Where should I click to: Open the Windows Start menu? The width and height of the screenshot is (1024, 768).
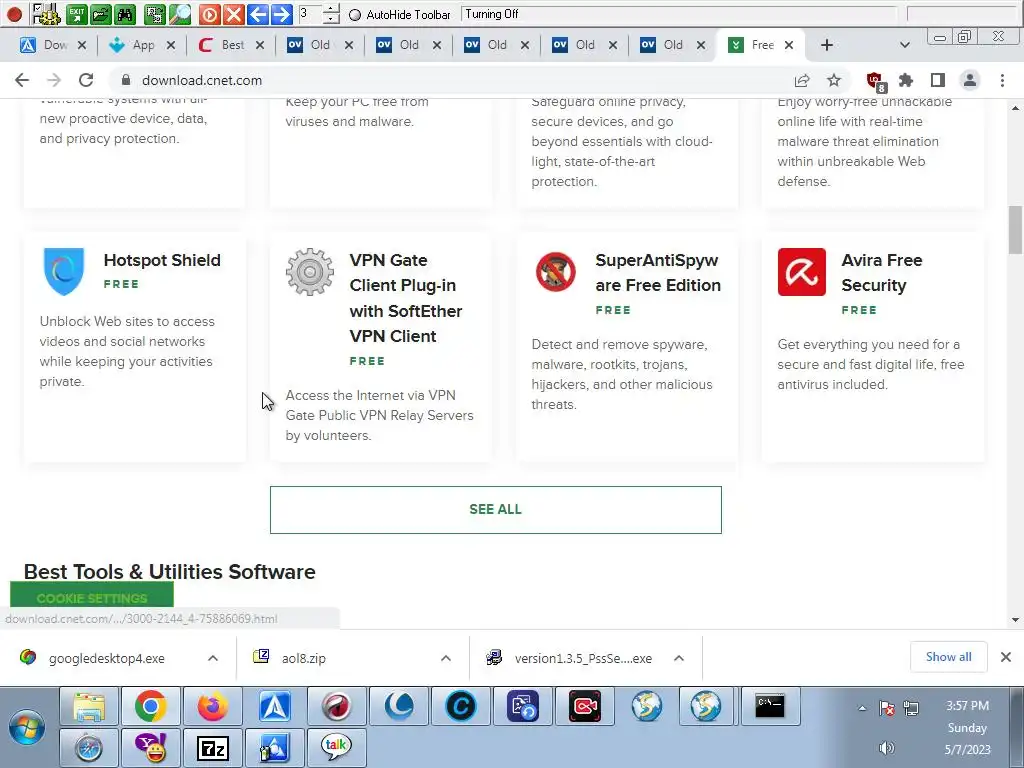click(27, 728)
